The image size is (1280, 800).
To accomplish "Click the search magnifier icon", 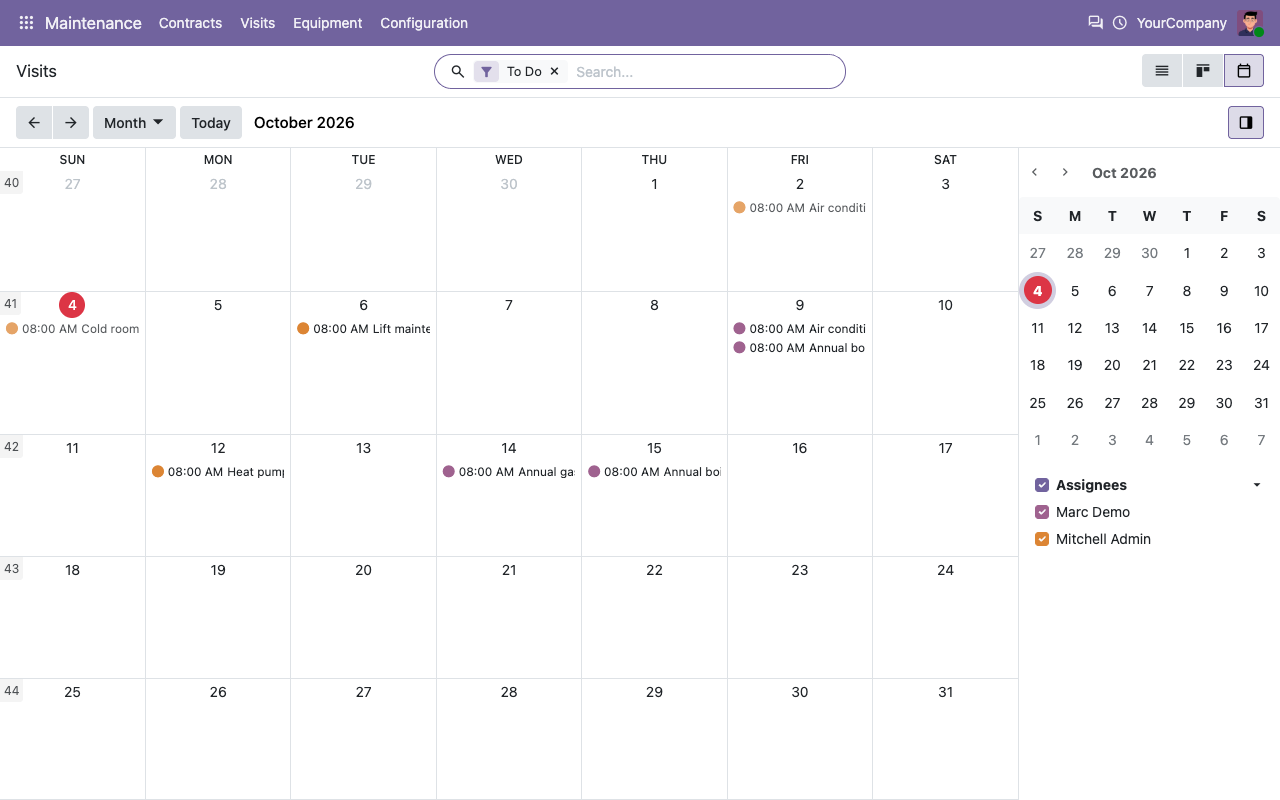I will pyautogui.click(x=458, y=72).
